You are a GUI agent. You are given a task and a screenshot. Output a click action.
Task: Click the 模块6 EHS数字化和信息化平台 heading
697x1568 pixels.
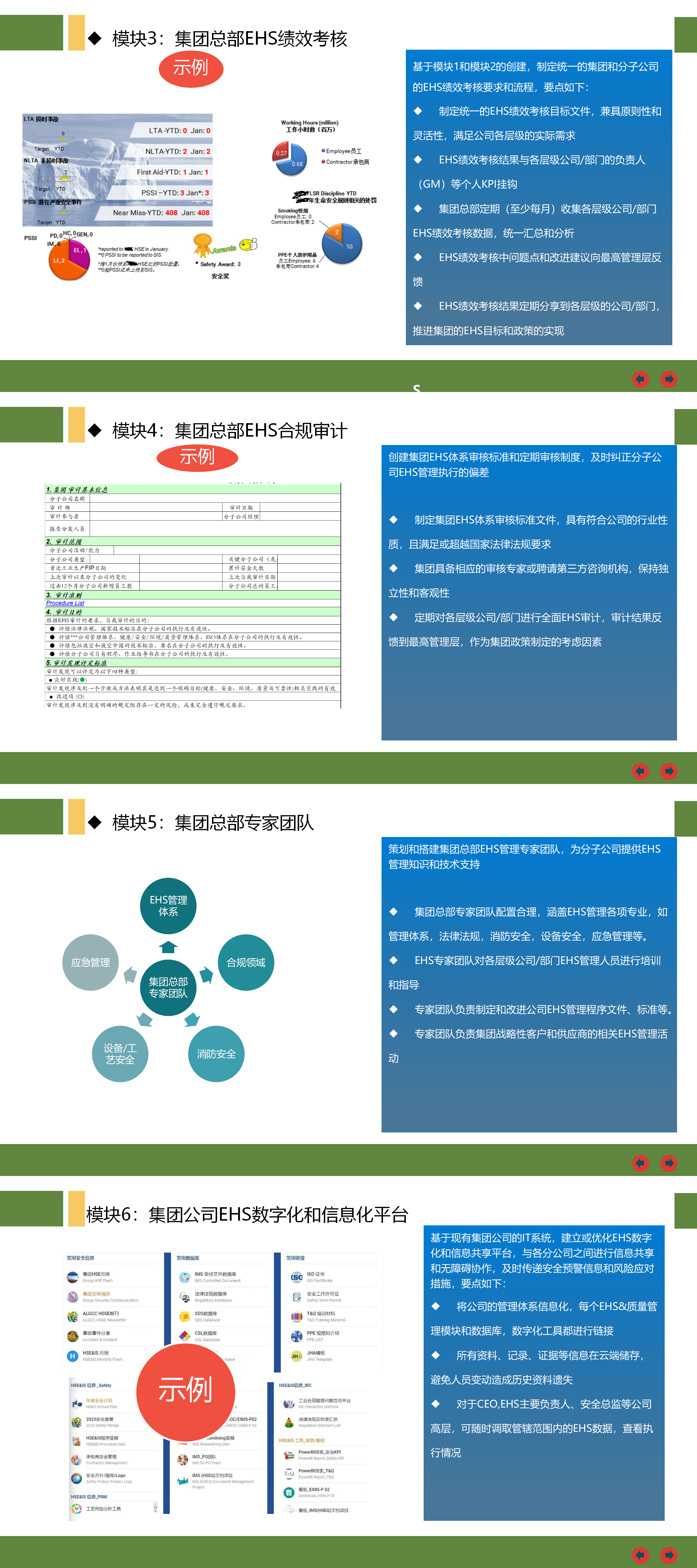point(247,1214)
